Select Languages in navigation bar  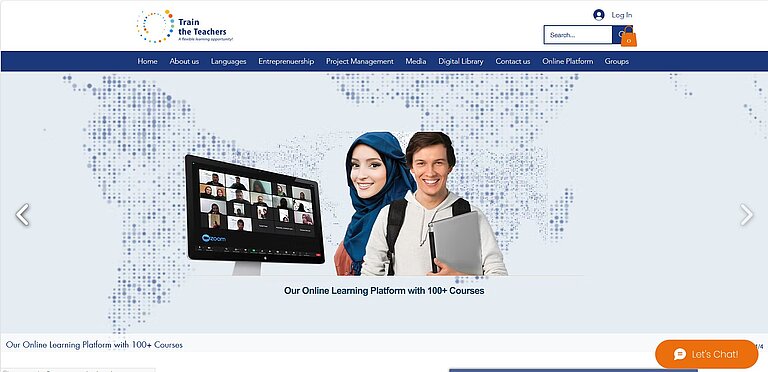[x=229, y=61]
